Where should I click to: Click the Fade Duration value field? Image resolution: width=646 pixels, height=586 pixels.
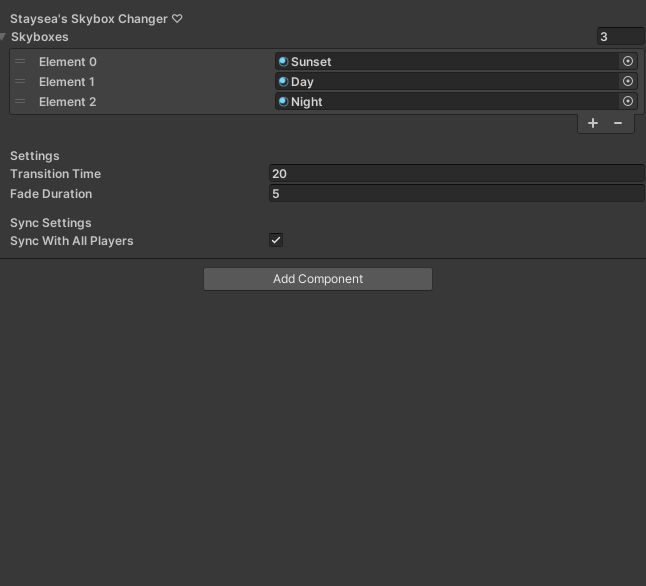[456, 194]
